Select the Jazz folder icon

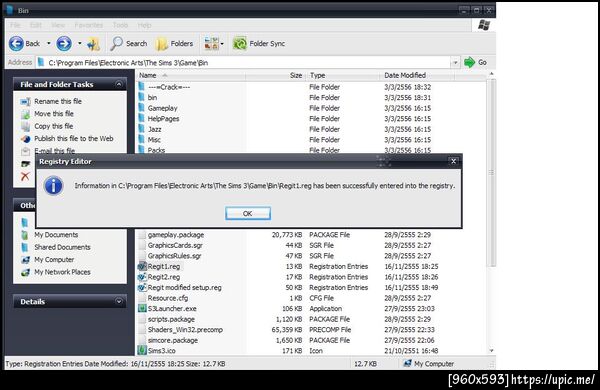coord(142,129)
